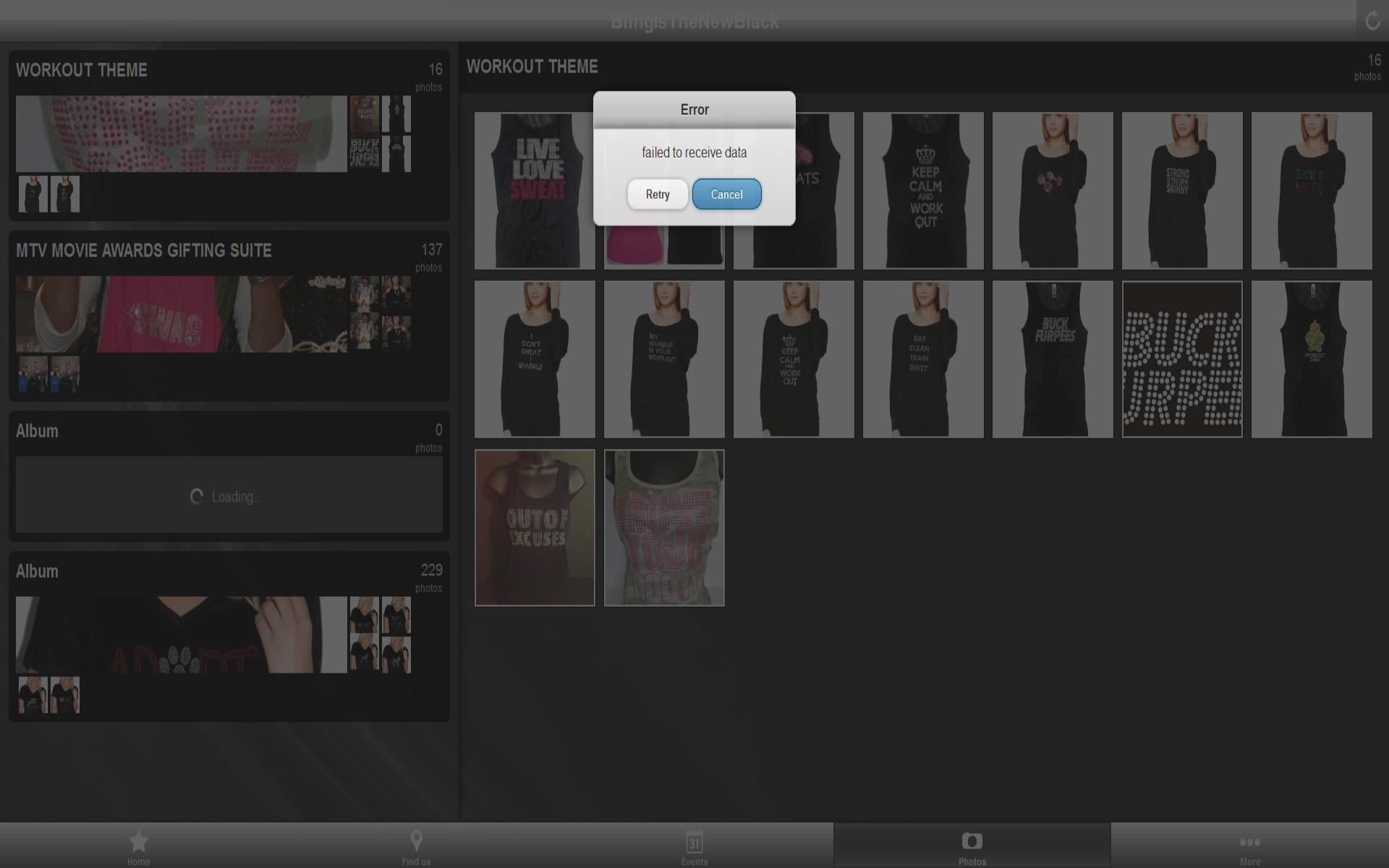Open the 229-photo Album
The width and height of the screenshot is (1389, 868).
[x=229, y=637]
